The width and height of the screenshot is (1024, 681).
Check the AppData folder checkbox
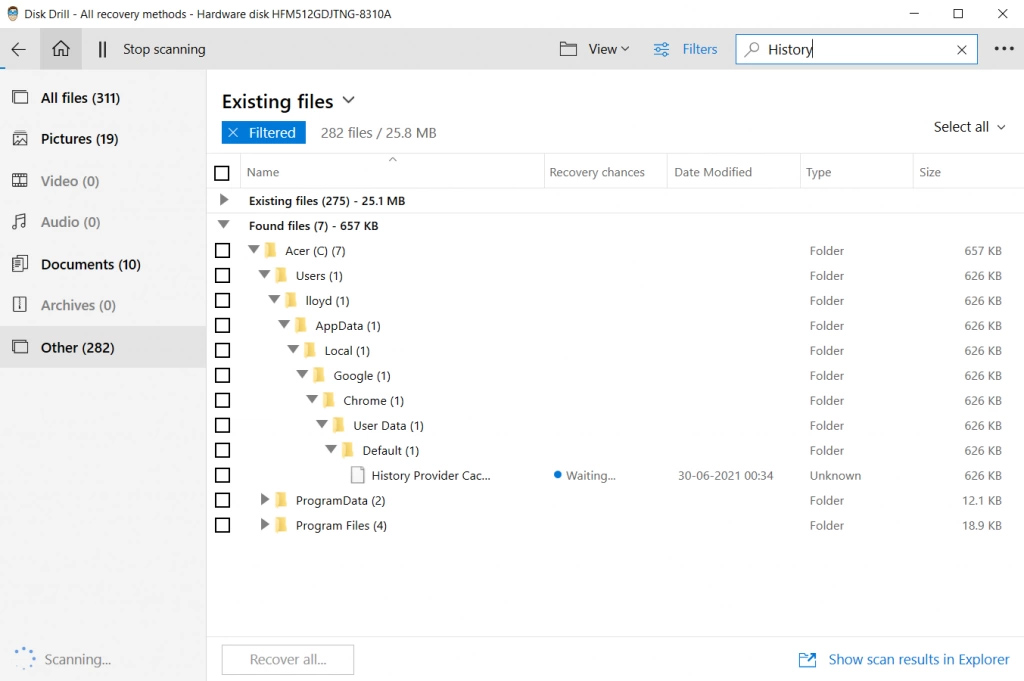point(222,325)
